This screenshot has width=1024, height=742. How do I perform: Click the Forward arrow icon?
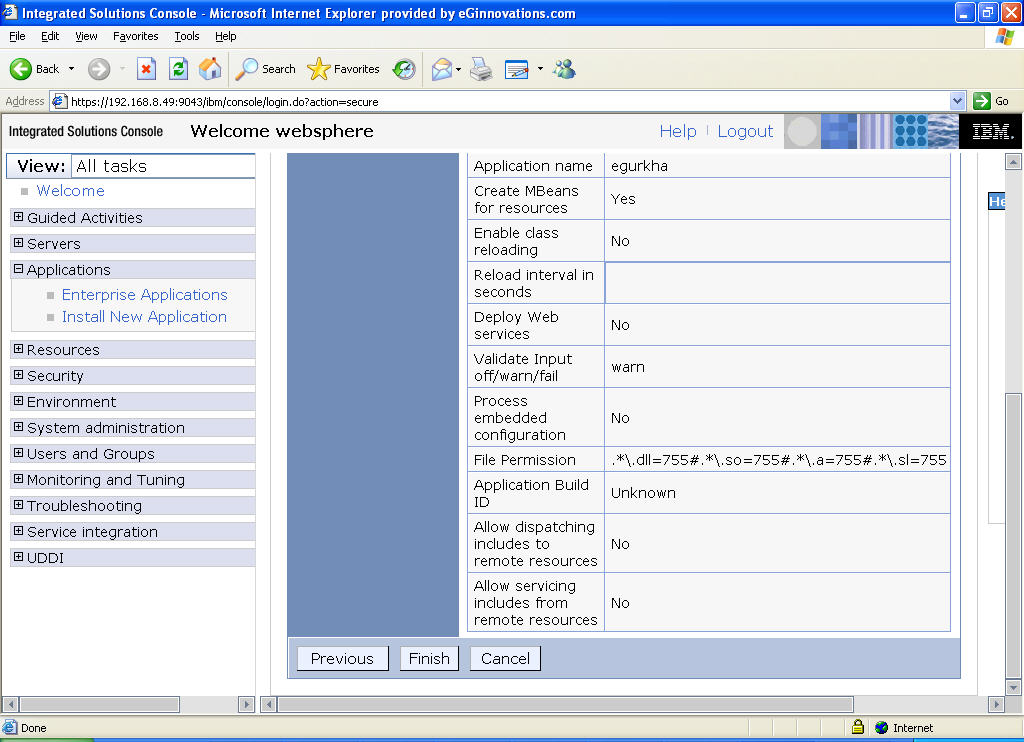coord(99,69)
